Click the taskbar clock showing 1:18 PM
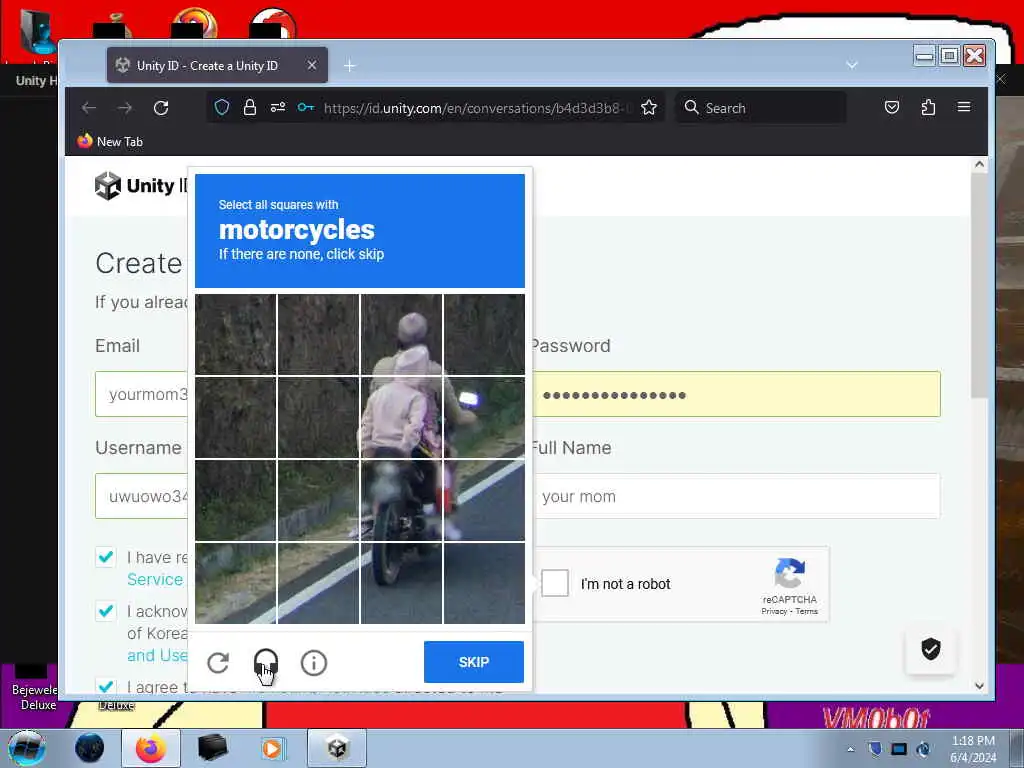 (x=973, y=748)
